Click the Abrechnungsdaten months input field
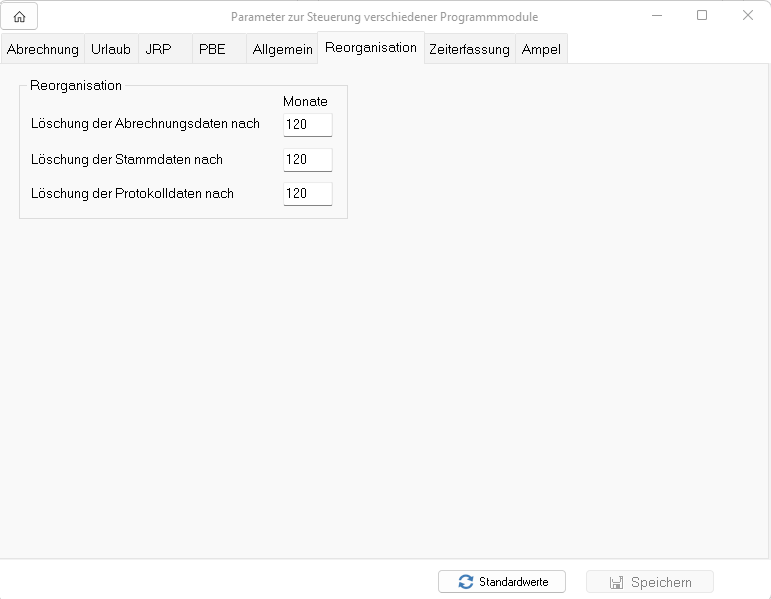 tap(307, 125)
